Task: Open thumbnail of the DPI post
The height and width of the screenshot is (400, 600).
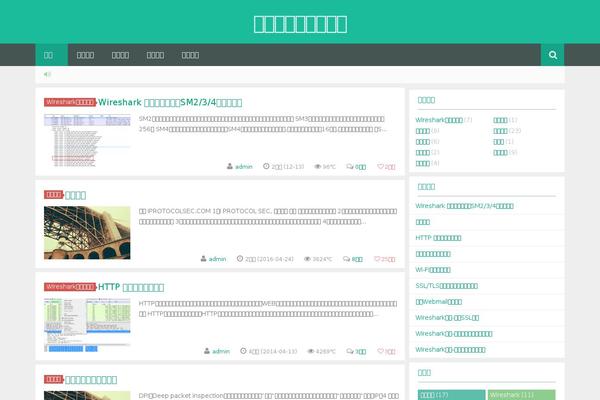Action: tap(87, 395)
